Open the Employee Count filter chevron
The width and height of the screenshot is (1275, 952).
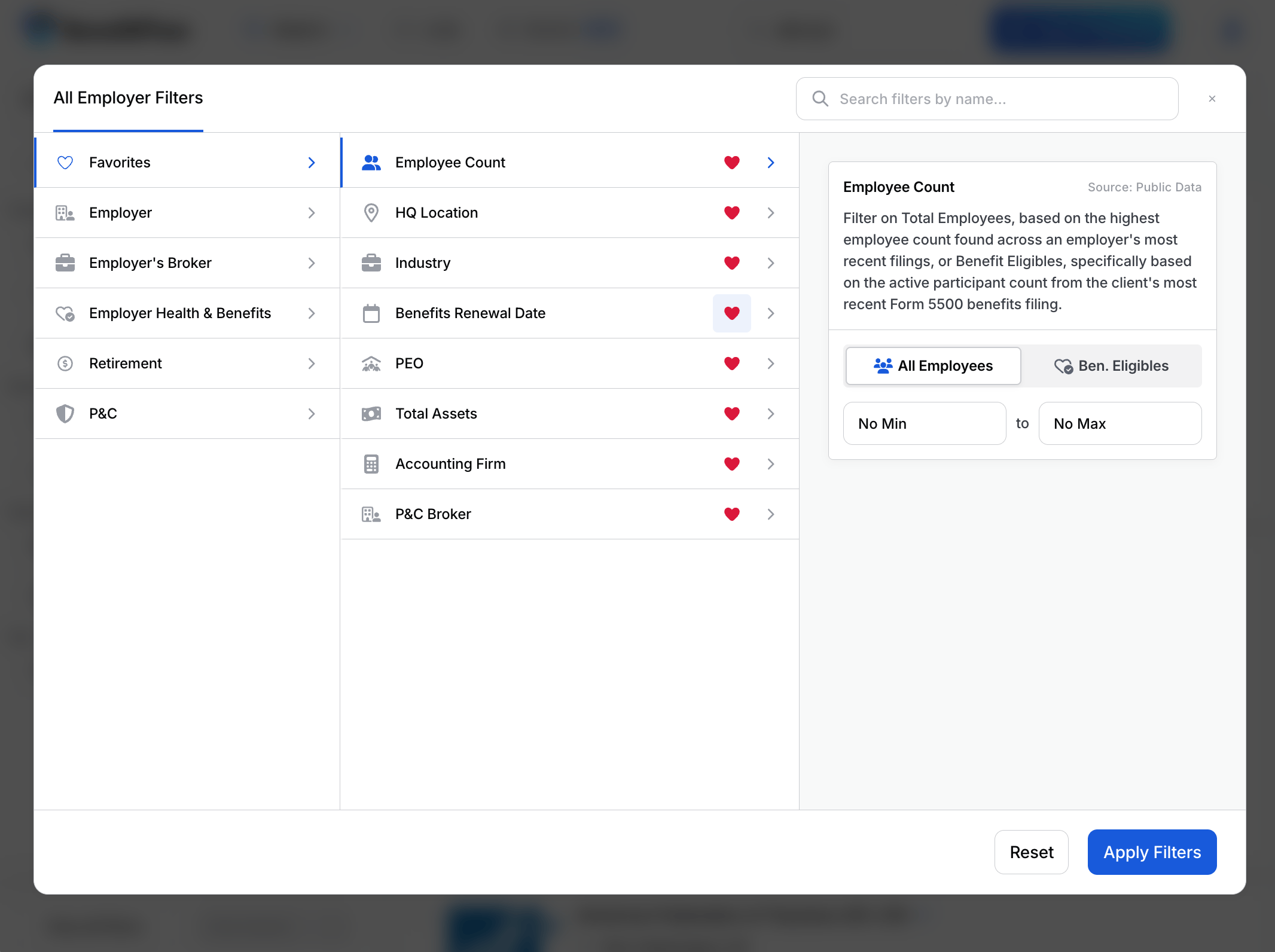tap(771, 163)
